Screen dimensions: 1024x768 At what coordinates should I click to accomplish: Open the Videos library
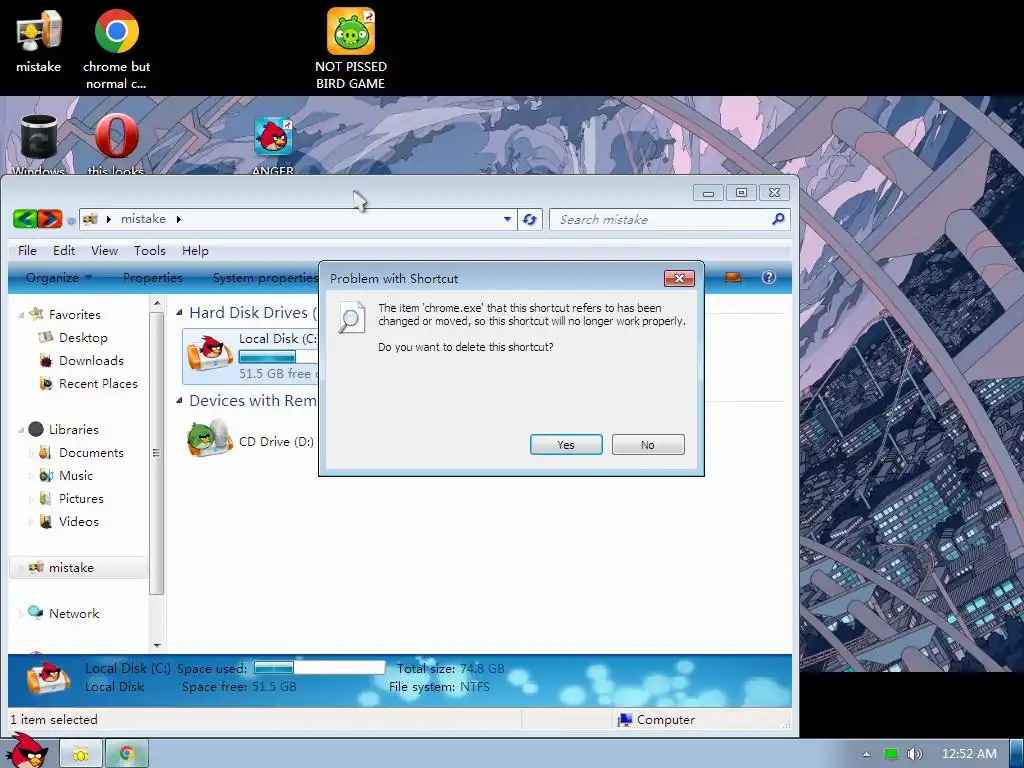(x=78, y=522)
